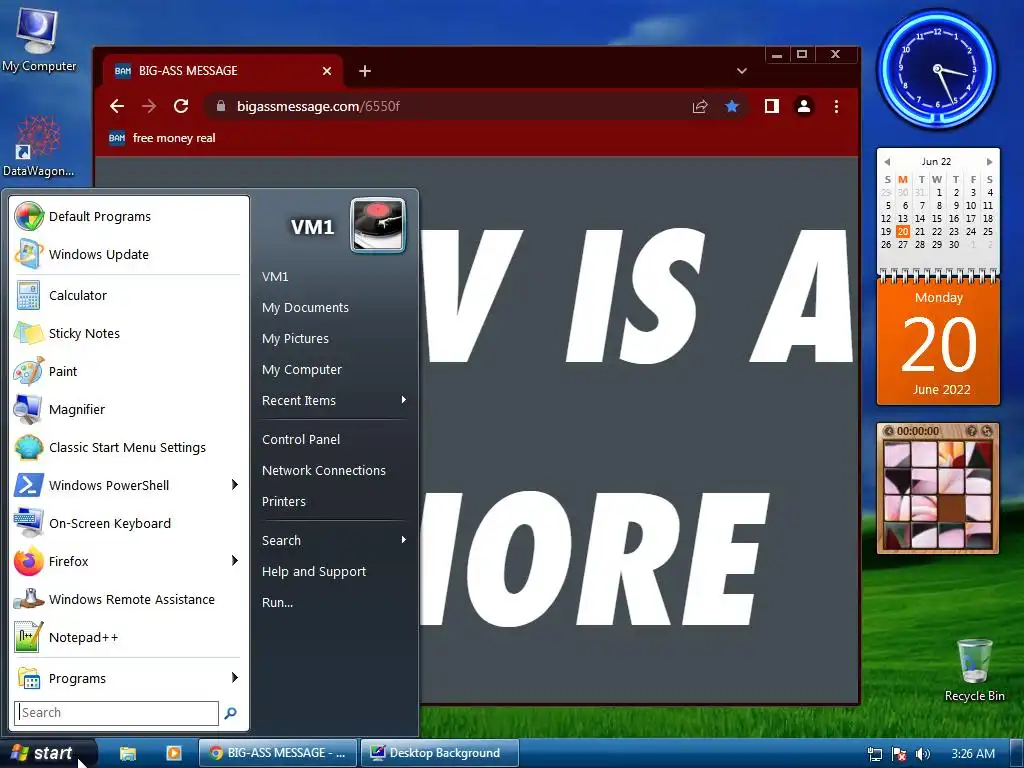Open My Computer desktop icon
Screen dimensions: 1024x768
click(x=38, y=39)
